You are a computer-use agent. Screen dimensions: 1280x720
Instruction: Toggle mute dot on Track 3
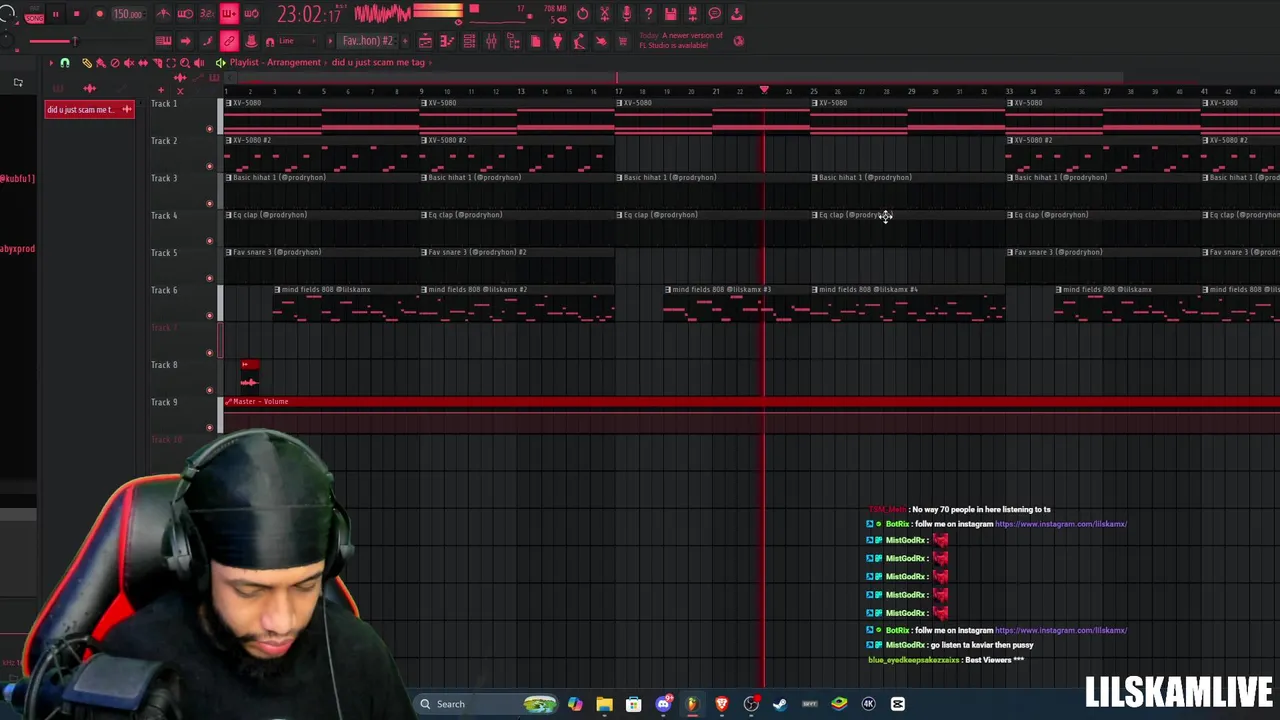[209, 203]
